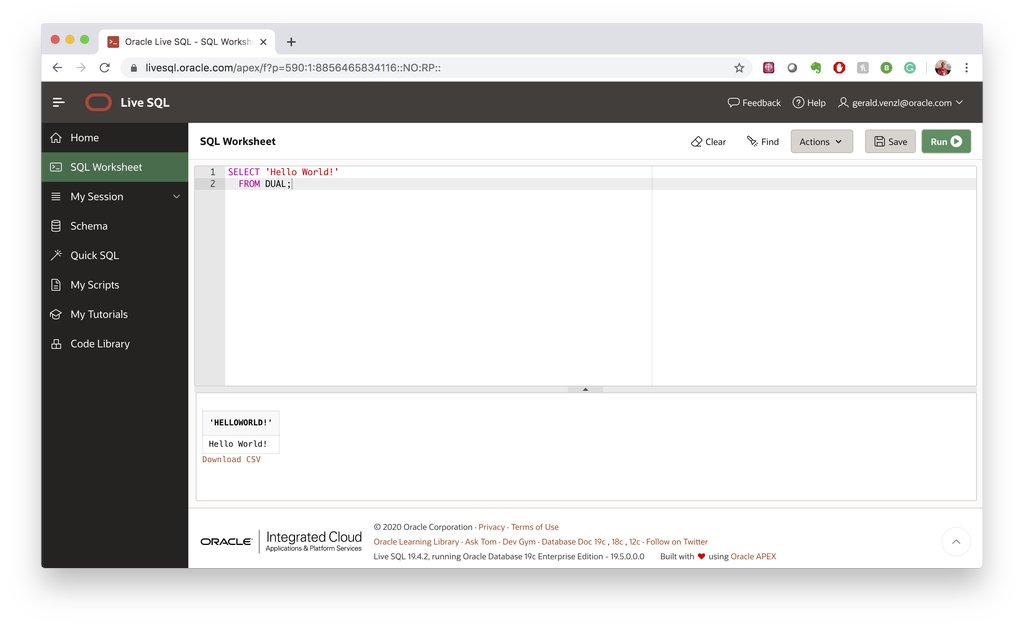Reload the page
The width and height of the screenshot is (1024, 627).
[x=104, y=67]
